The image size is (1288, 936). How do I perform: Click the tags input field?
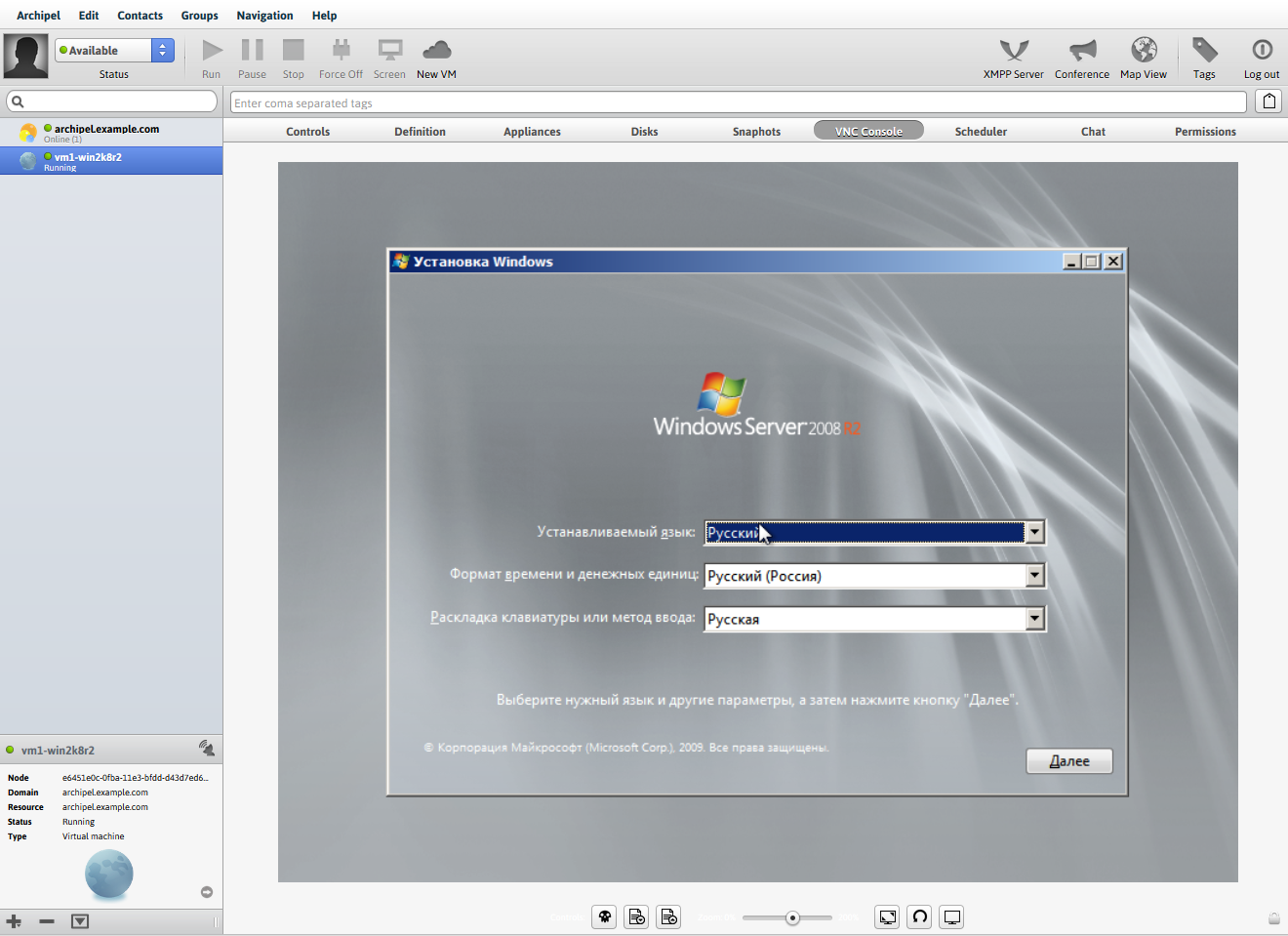[x=739, y=102]
